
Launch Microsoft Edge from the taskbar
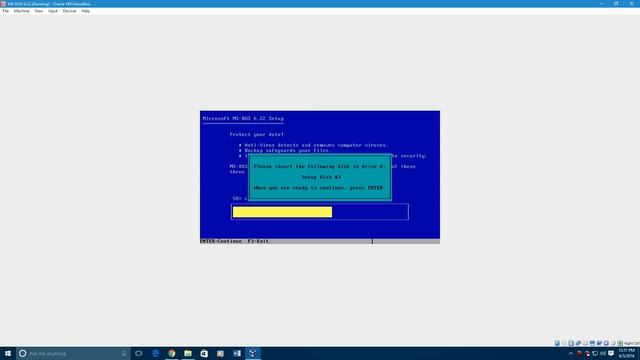tap(156, 353)
